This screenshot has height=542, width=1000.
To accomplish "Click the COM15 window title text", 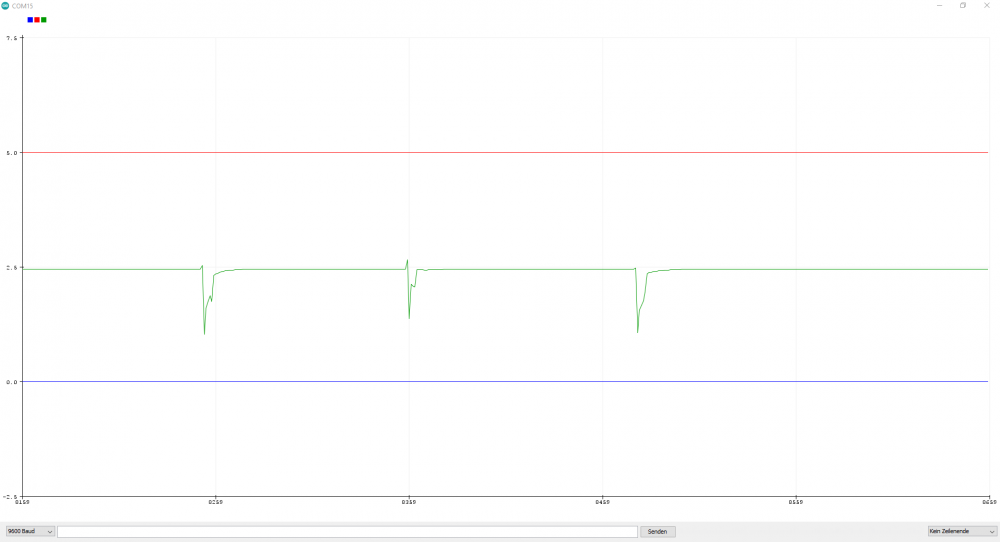I will pyautogui.click(x=23, y=5).
